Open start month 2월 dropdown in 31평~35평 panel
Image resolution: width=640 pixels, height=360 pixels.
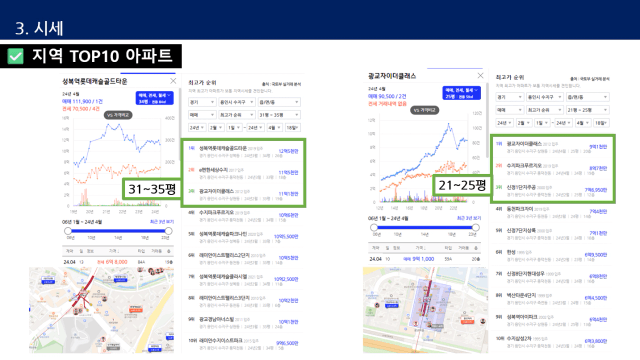(216, 128)
